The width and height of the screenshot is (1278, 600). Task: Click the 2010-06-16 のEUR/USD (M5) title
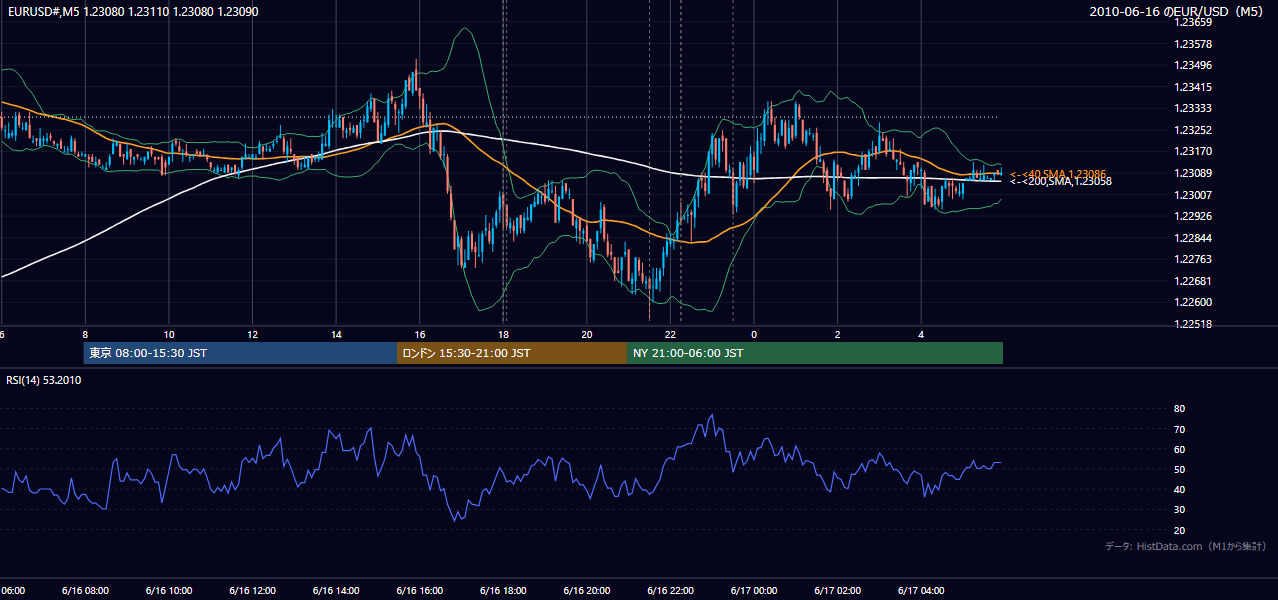coord(1178,11)
